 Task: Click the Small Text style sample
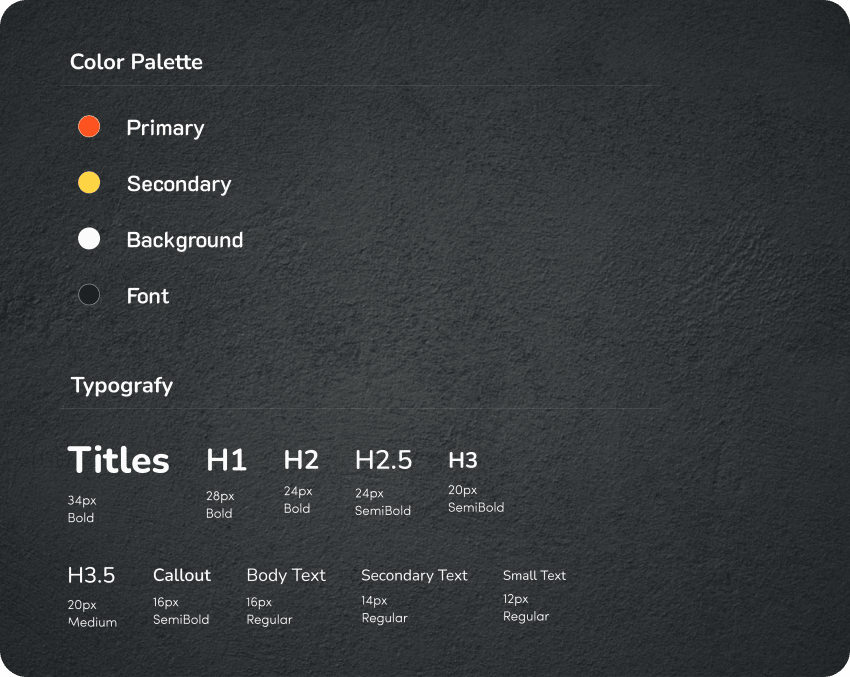point(534,575)
